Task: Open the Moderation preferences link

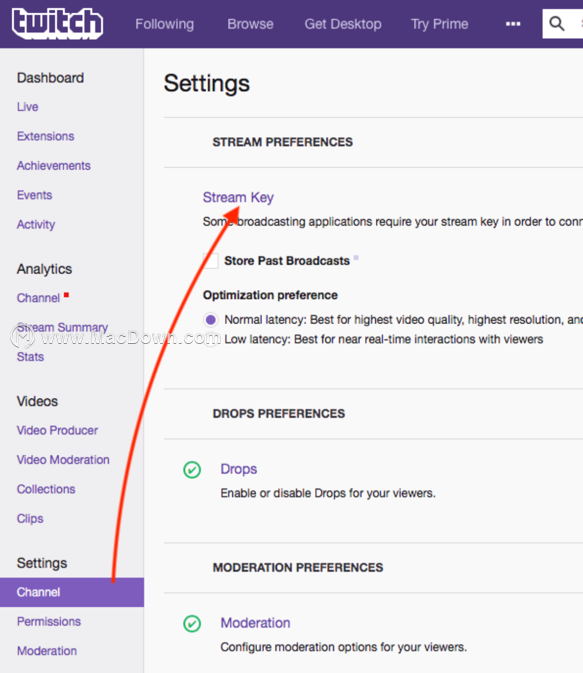Action: (x=255, y=623)
